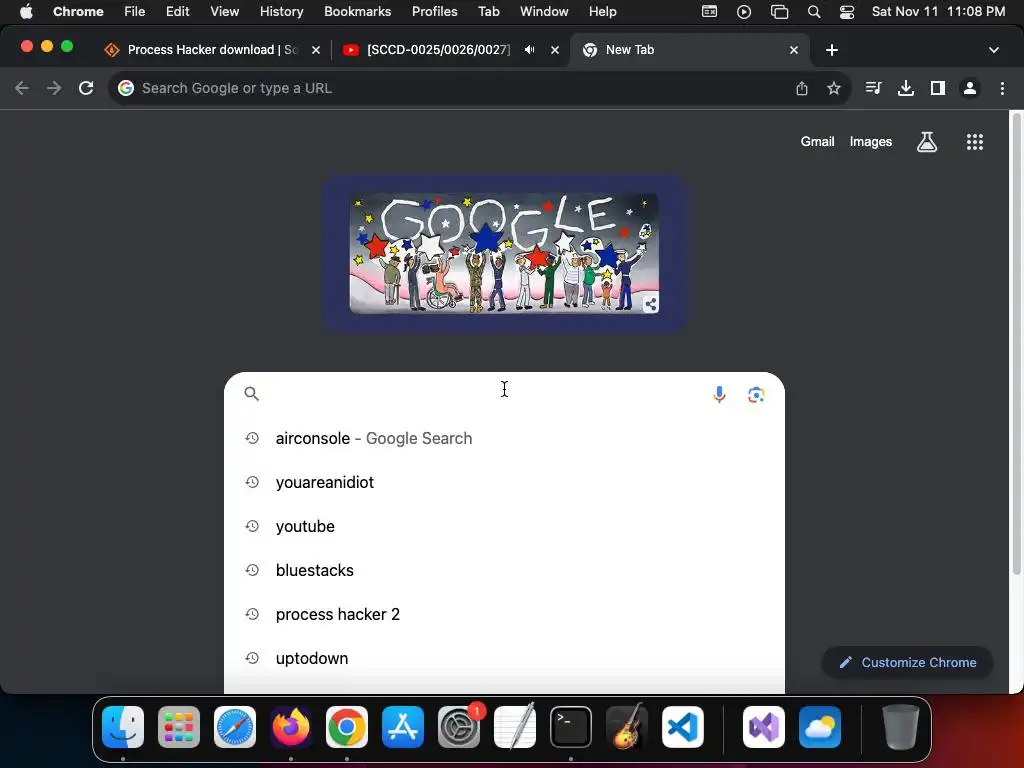Screen dimensions: 1024x768
Task: Open Spotlight search in menu bar
Action: pos(814,12)
